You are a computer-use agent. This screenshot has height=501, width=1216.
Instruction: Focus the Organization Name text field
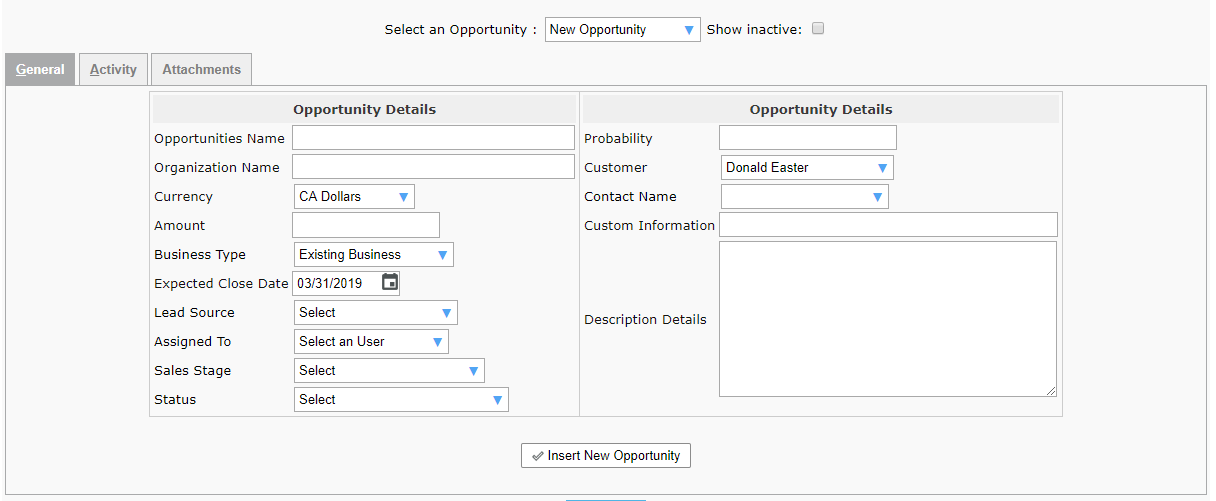[433, 167]
